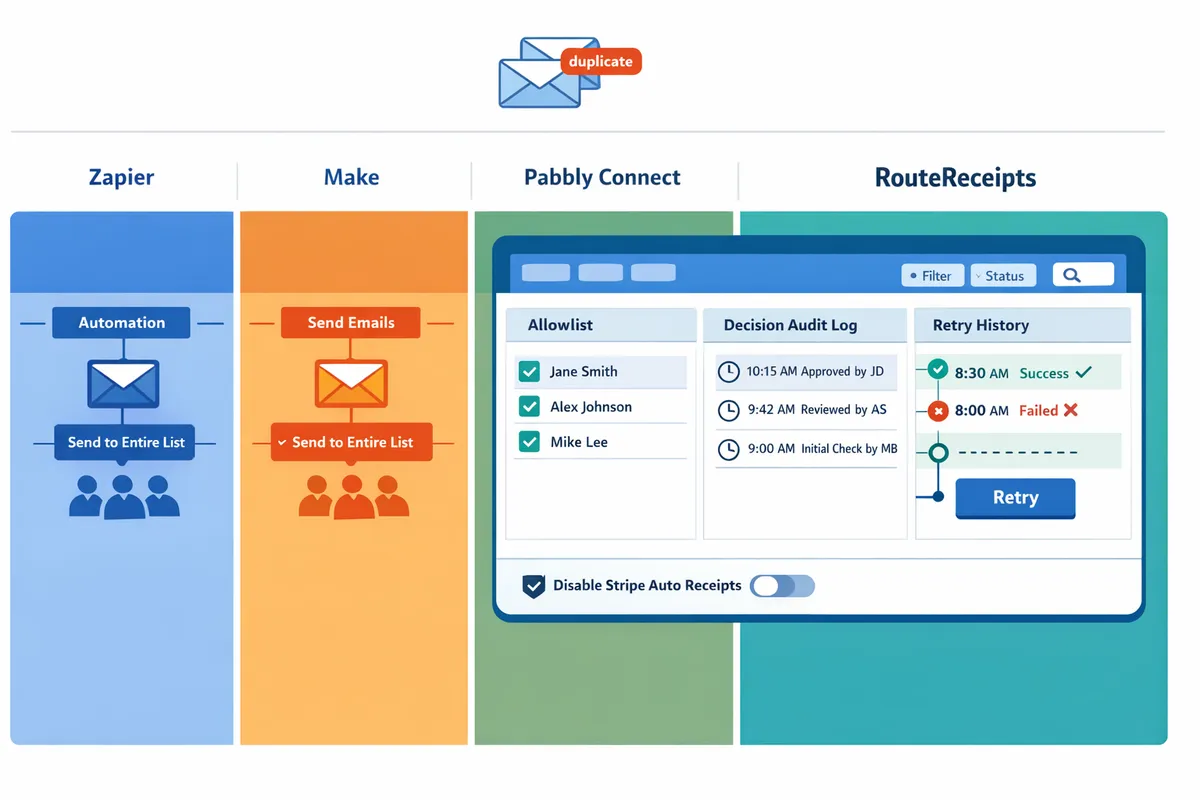Click the clock icon beside 9:42 AM

coord(729,410)
